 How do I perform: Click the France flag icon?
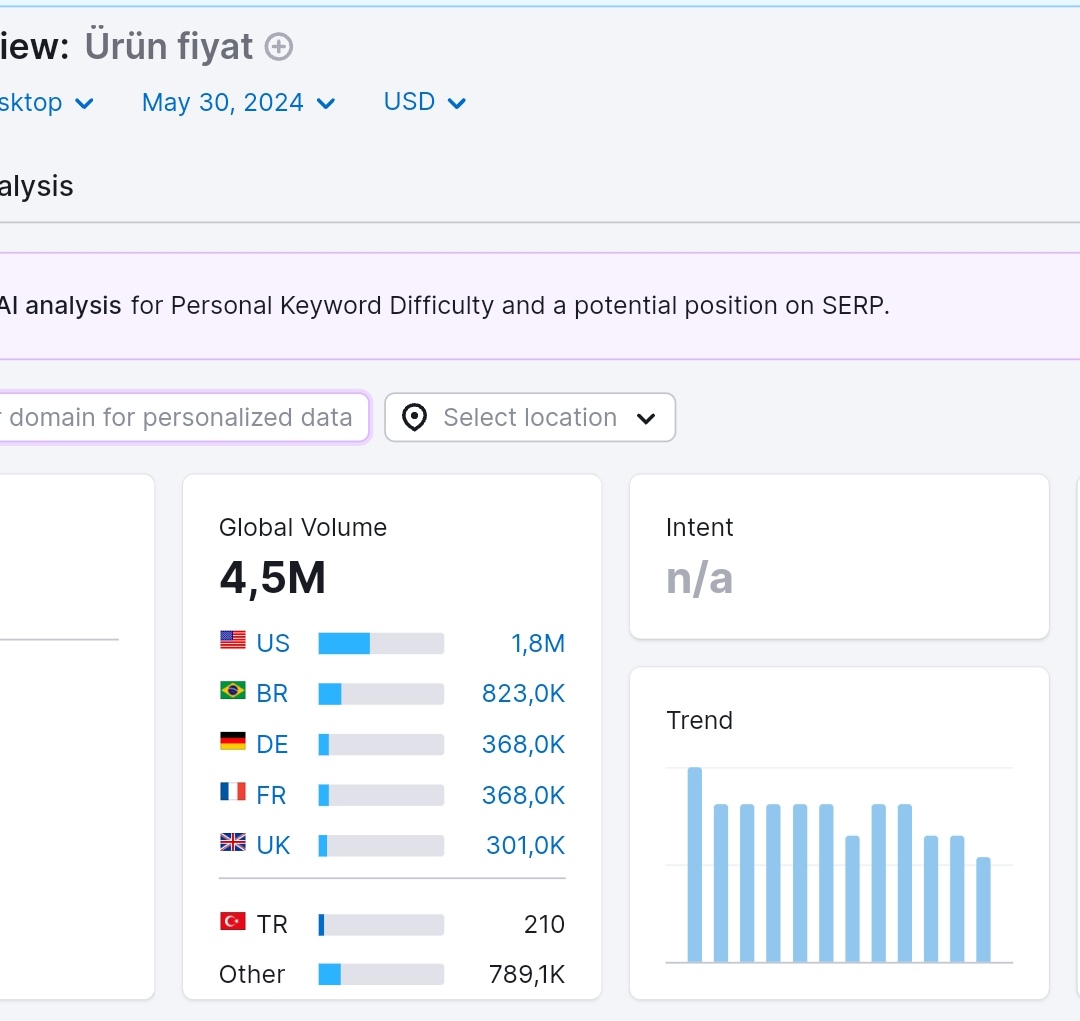[x=233, y=792]
